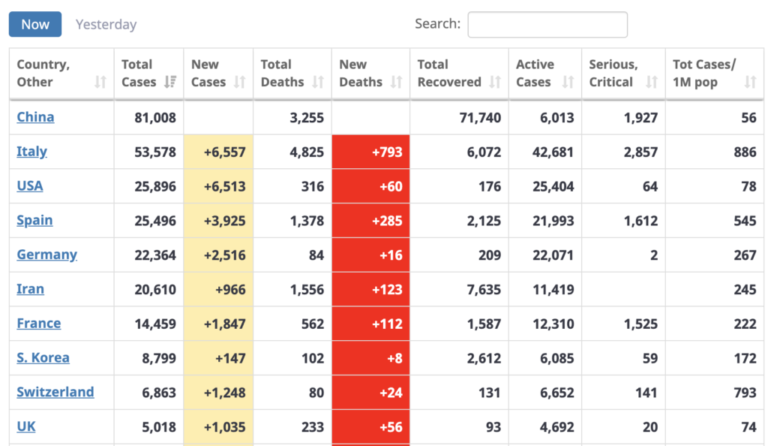Select Italy cases per million 886

[x=745, y=152]
